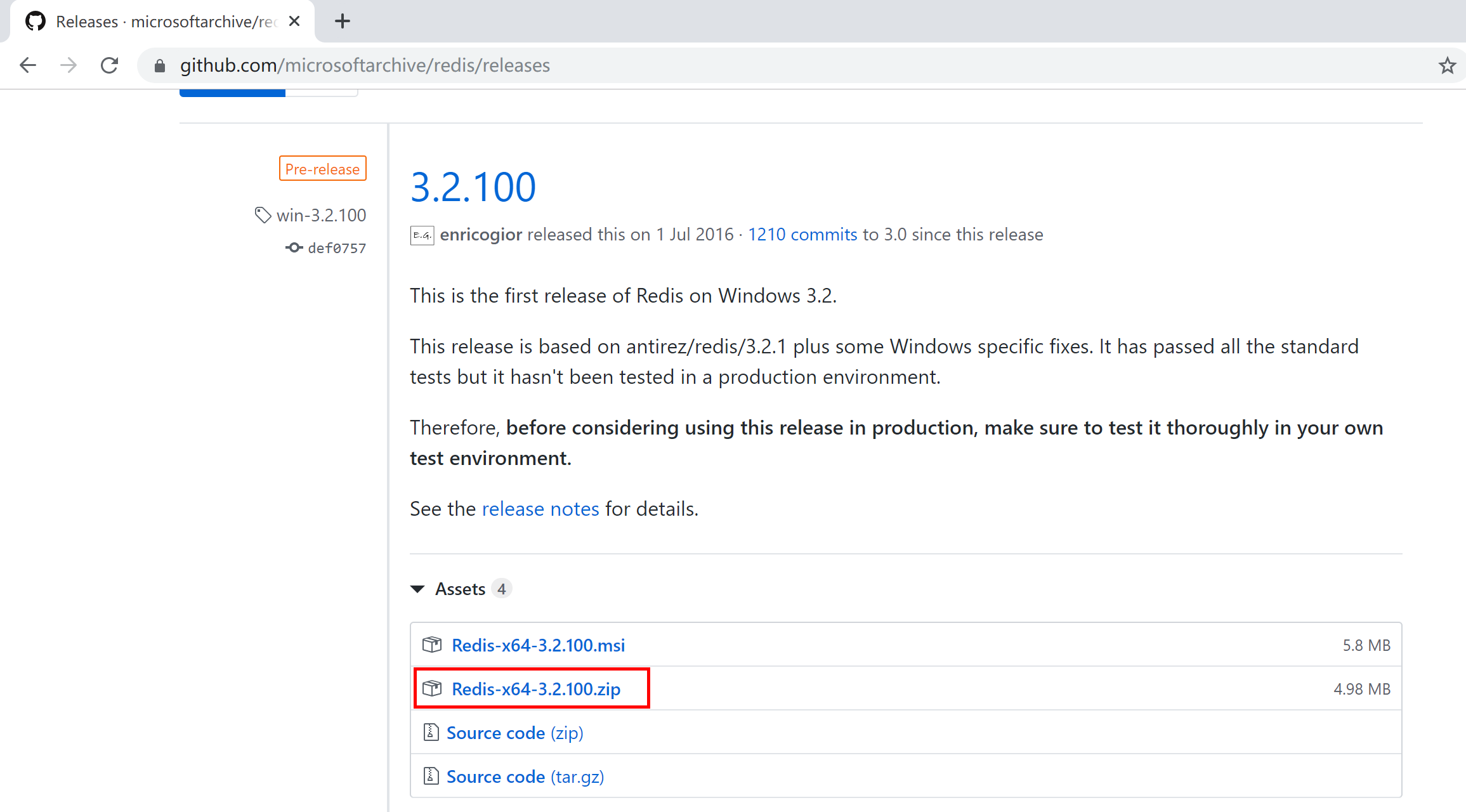
Task: Download Redis-x64-3.2.100.msi
Action: coord(538,645)
